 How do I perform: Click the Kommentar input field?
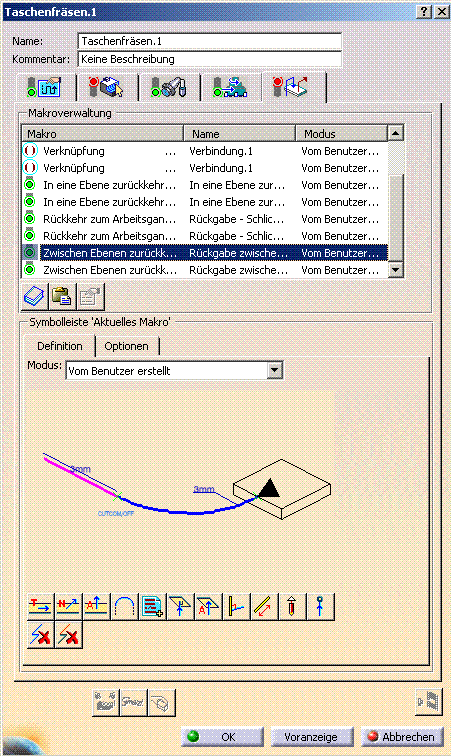click(x=210, y=59)
